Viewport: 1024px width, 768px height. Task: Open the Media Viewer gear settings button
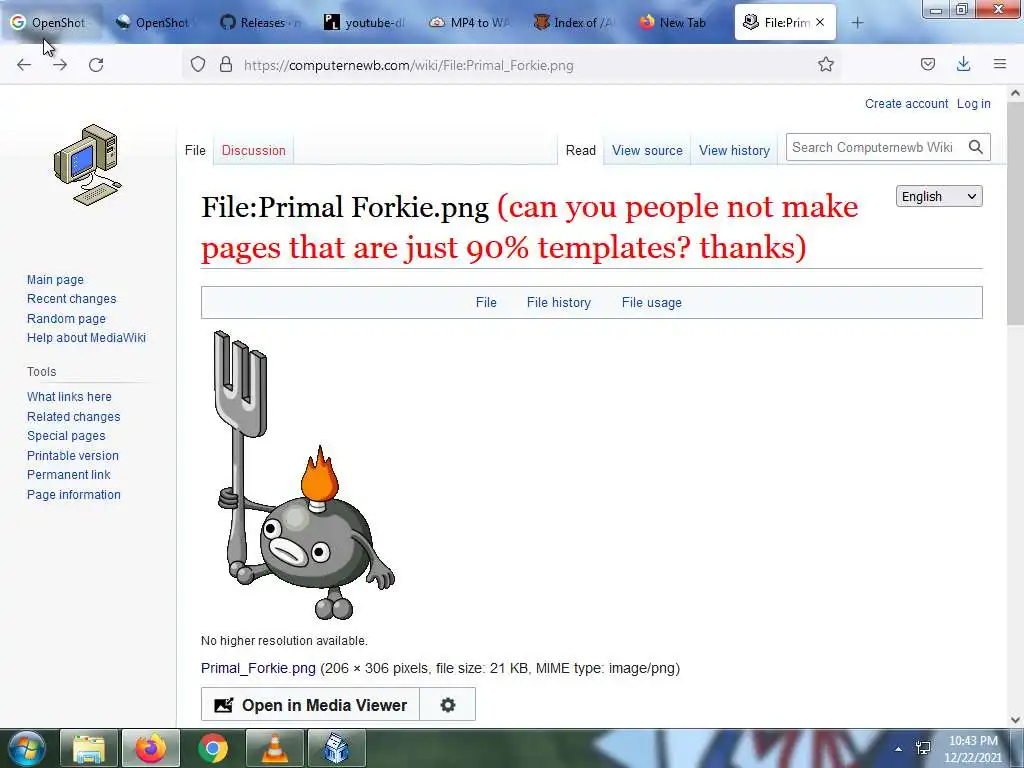pos(447,705)
